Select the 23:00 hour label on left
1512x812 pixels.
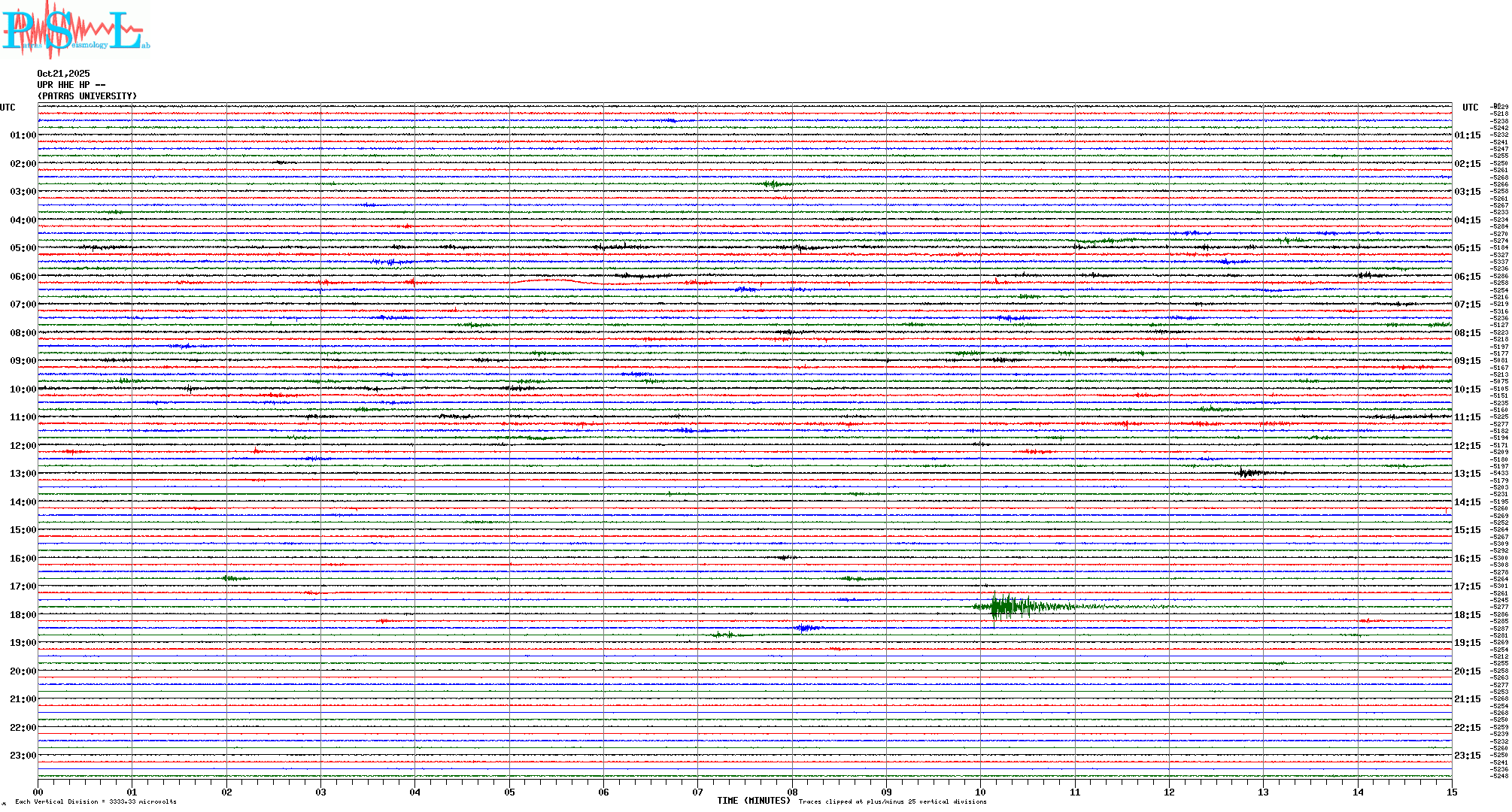click(x=23, y=756)
